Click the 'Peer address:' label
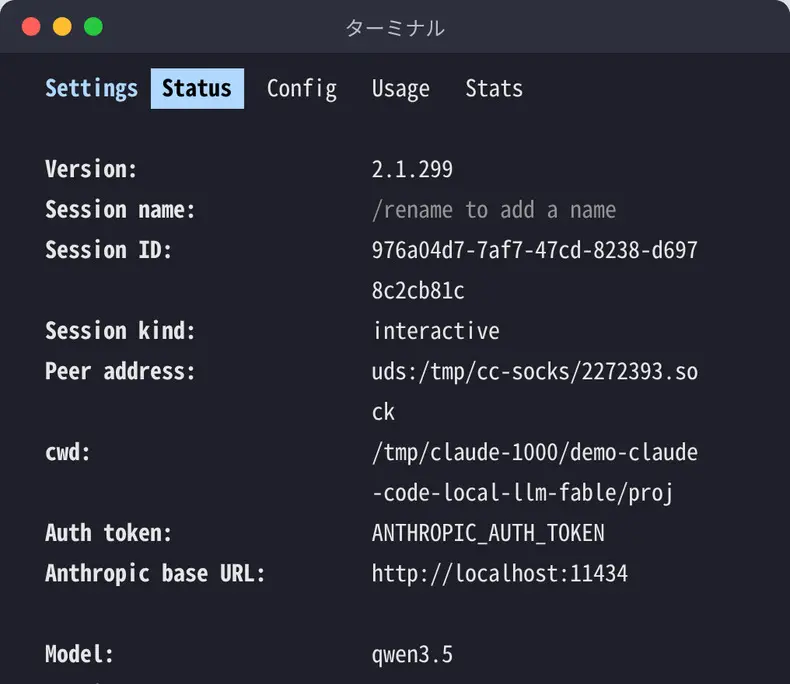The image size is (790, 684). coord(120,372)
